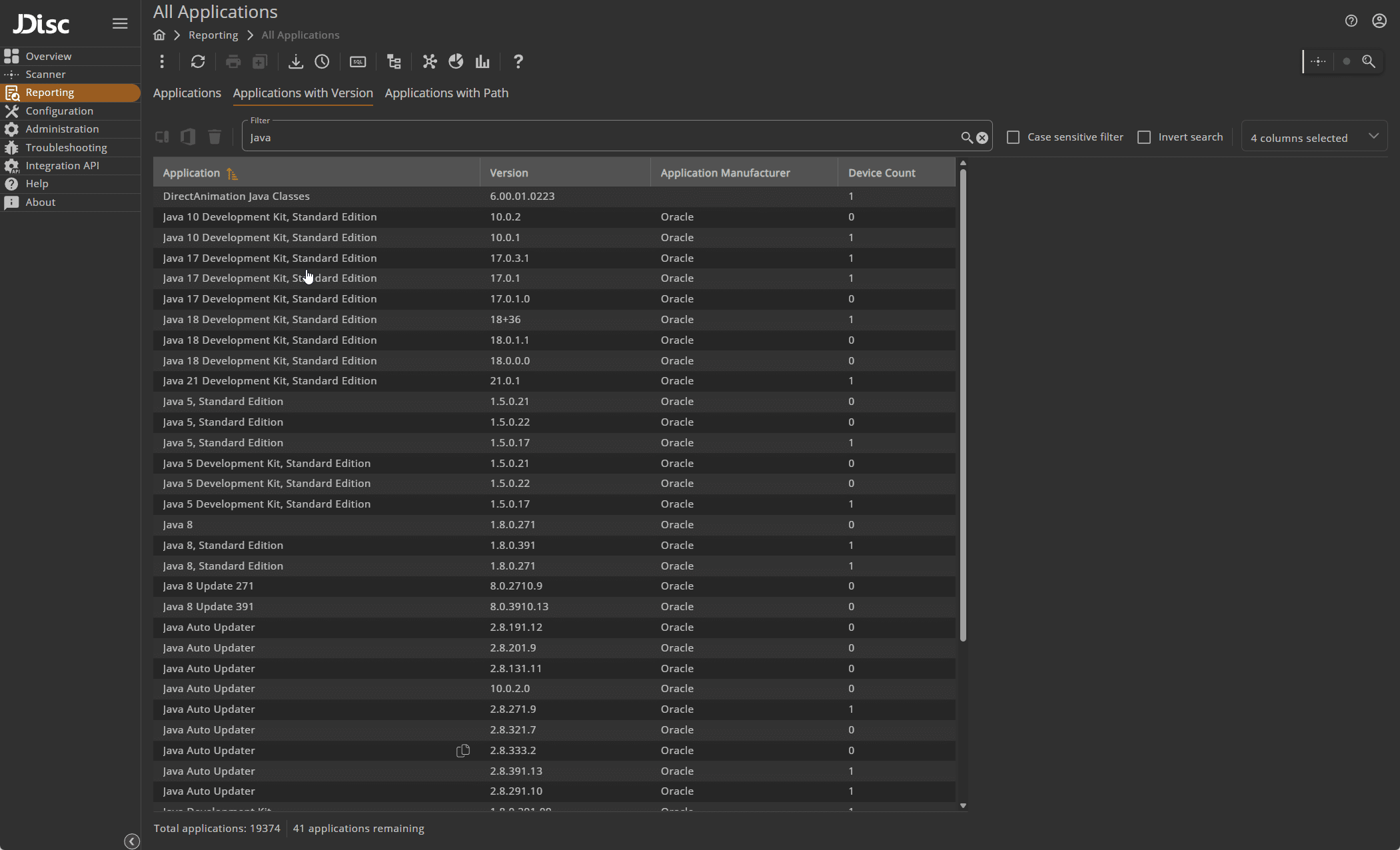This screenshot has height=850, width=1400.
Task: Click the clock schedule icon
Action: pyautogui.click(x=322, y=62)
